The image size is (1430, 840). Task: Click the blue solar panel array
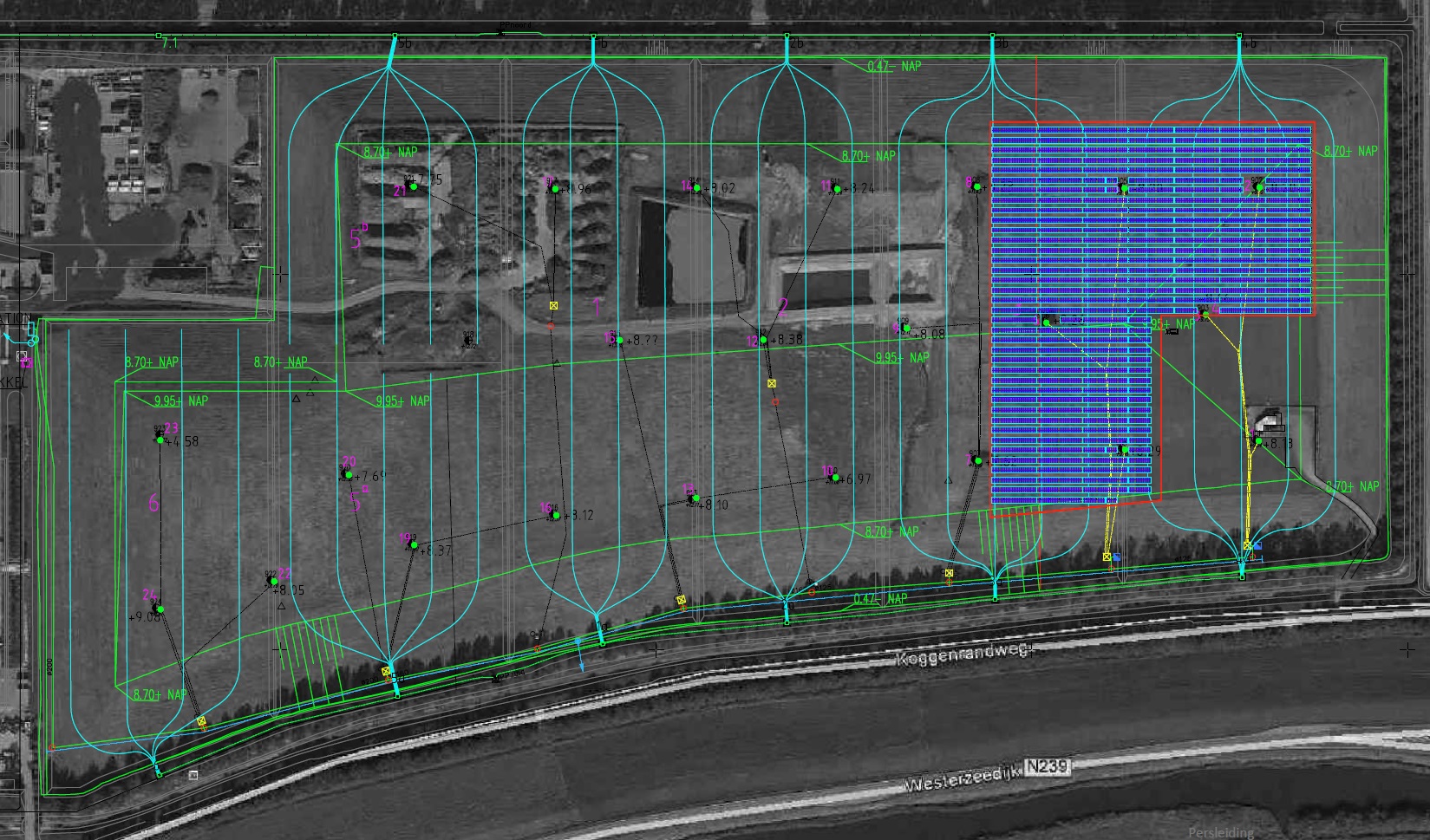1152,217
